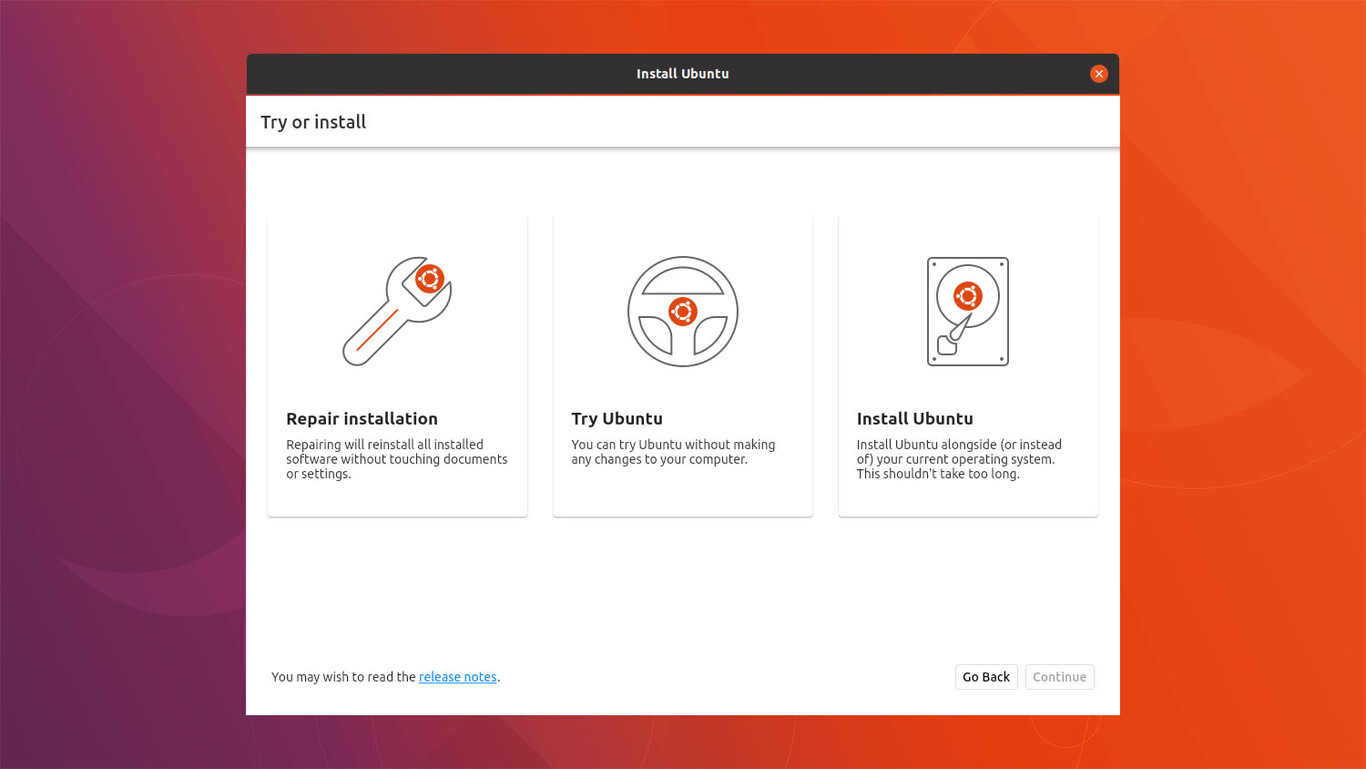Click the disabled Continue button

coord(1059,676)
